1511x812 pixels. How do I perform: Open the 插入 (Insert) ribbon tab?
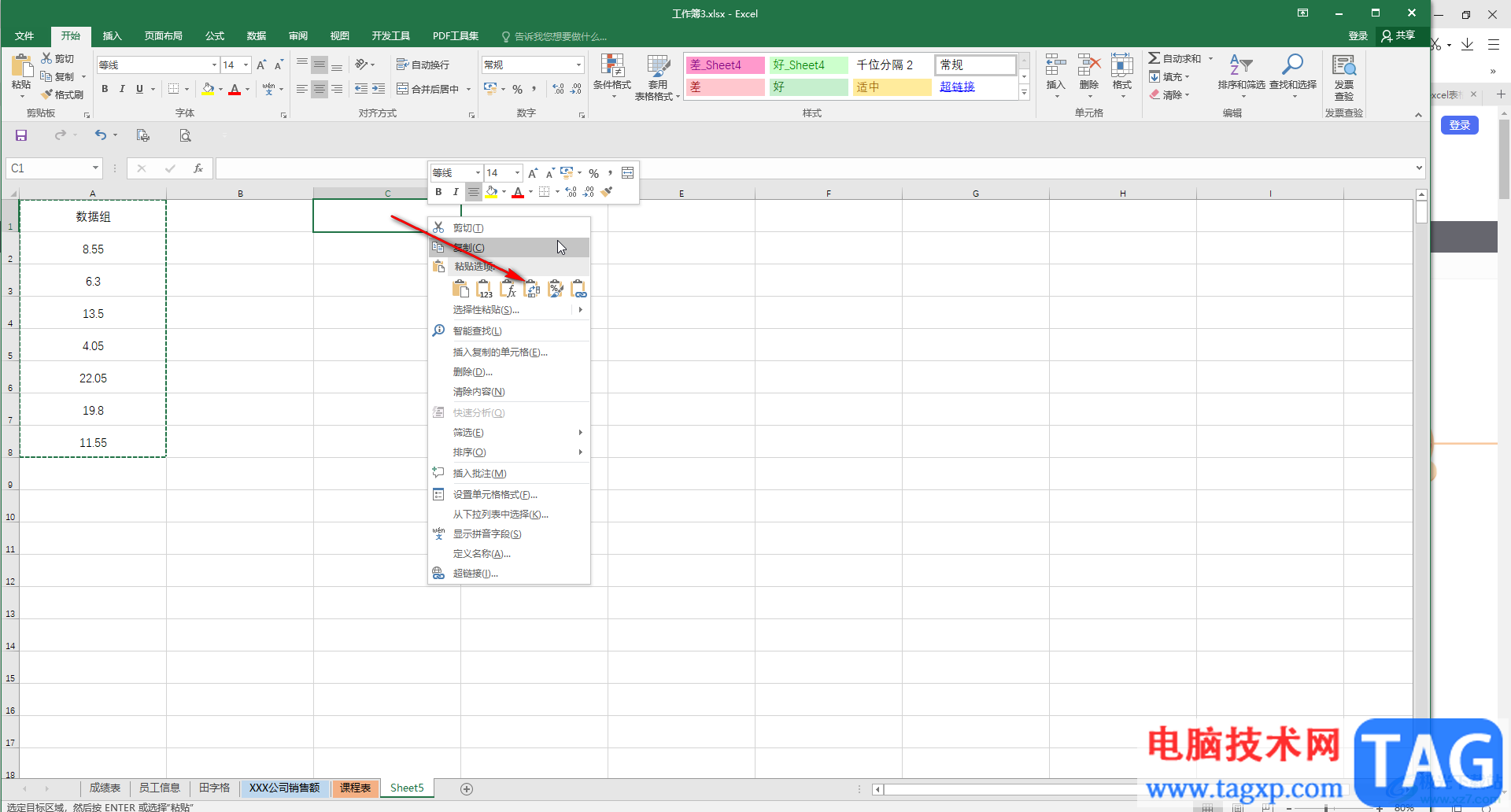click(113, 36)
